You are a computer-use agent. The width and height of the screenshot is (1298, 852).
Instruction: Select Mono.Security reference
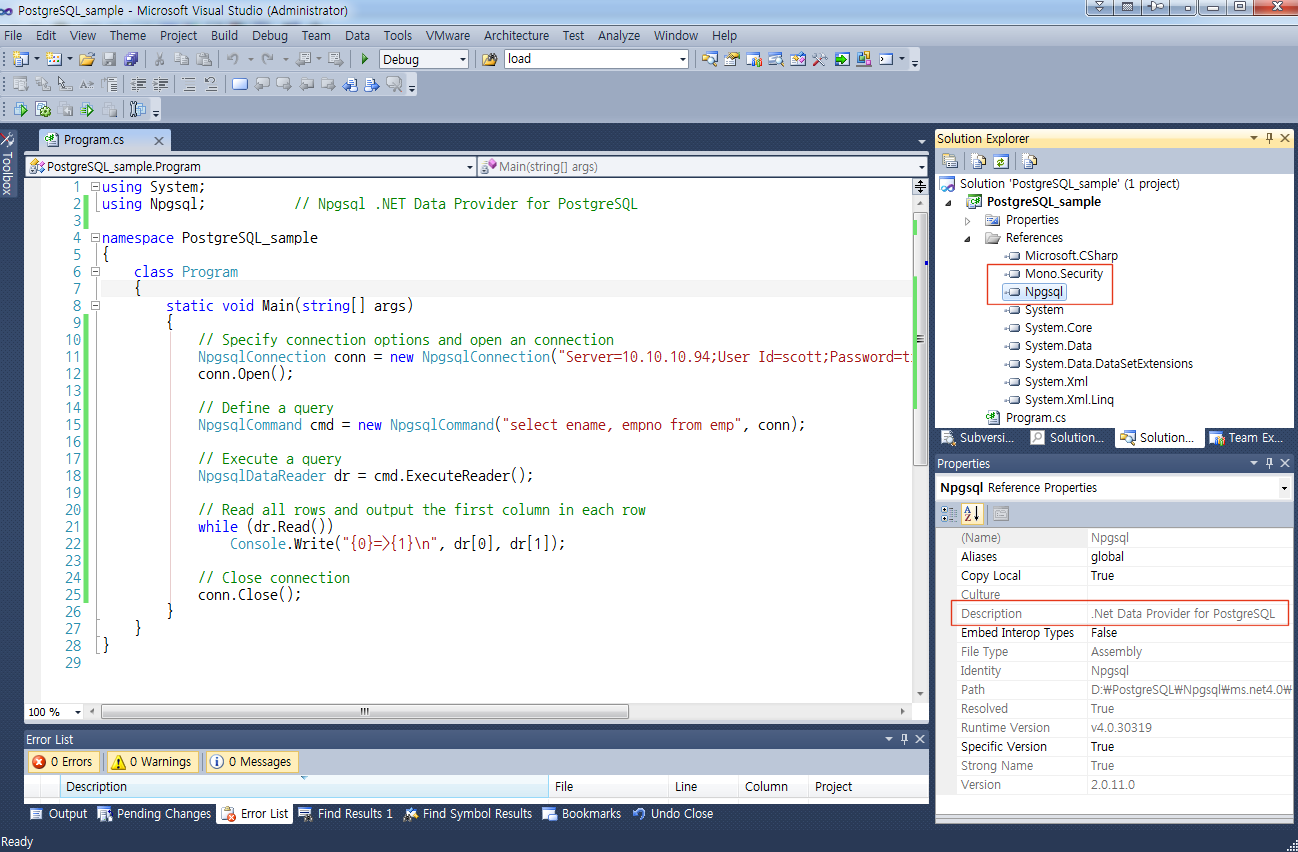(1064, 274)
